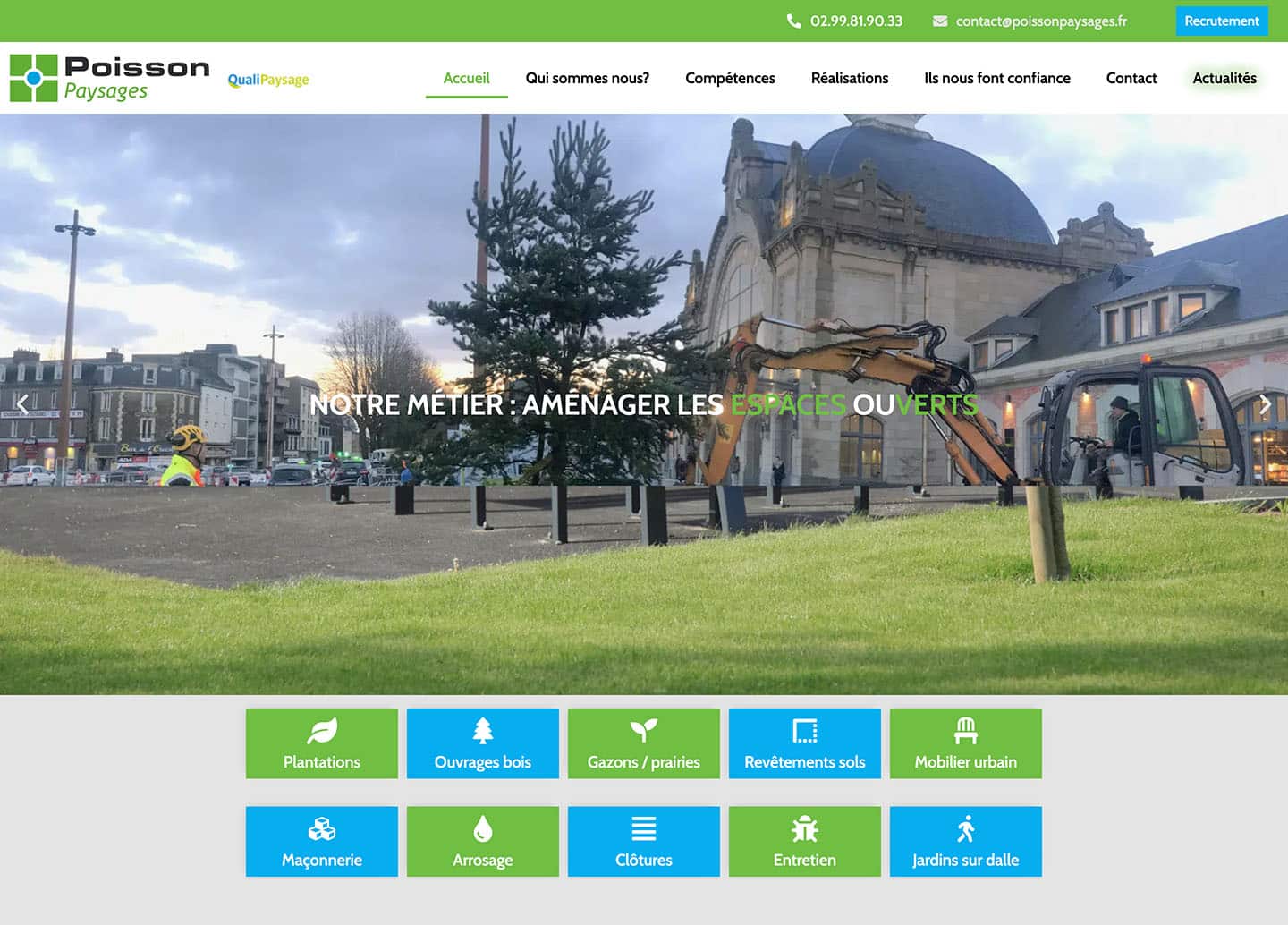Select the Mobilier urbain label
The height and width of the screenshot is (925, 1288).
click(x=966, y=762)
